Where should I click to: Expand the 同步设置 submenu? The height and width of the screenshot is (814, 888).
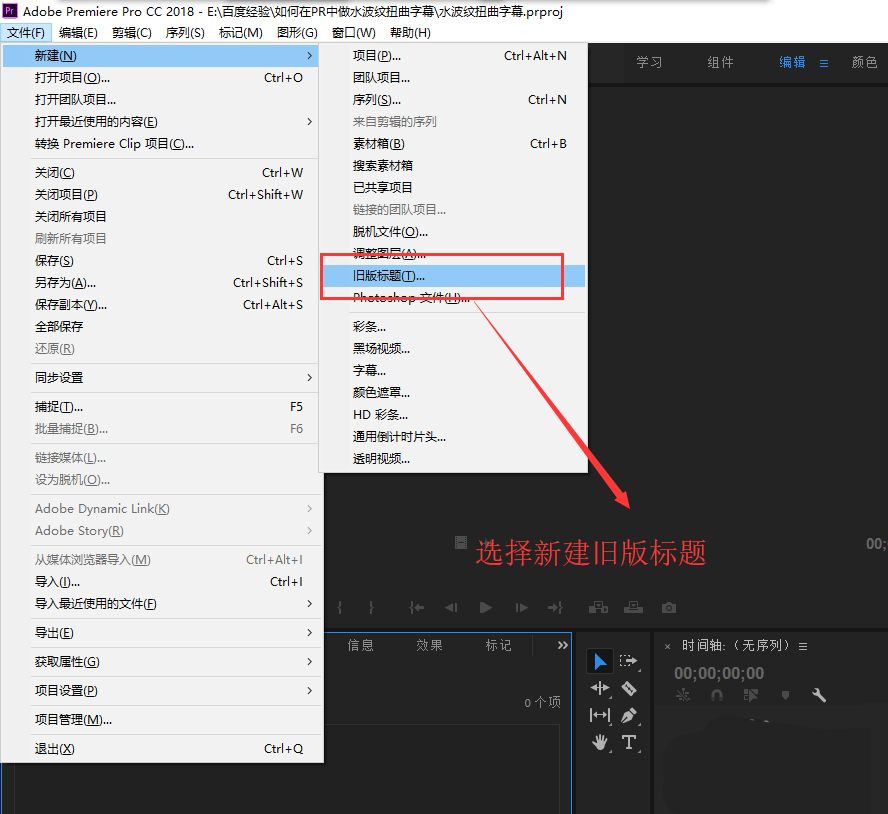click(x=309, y=377)
